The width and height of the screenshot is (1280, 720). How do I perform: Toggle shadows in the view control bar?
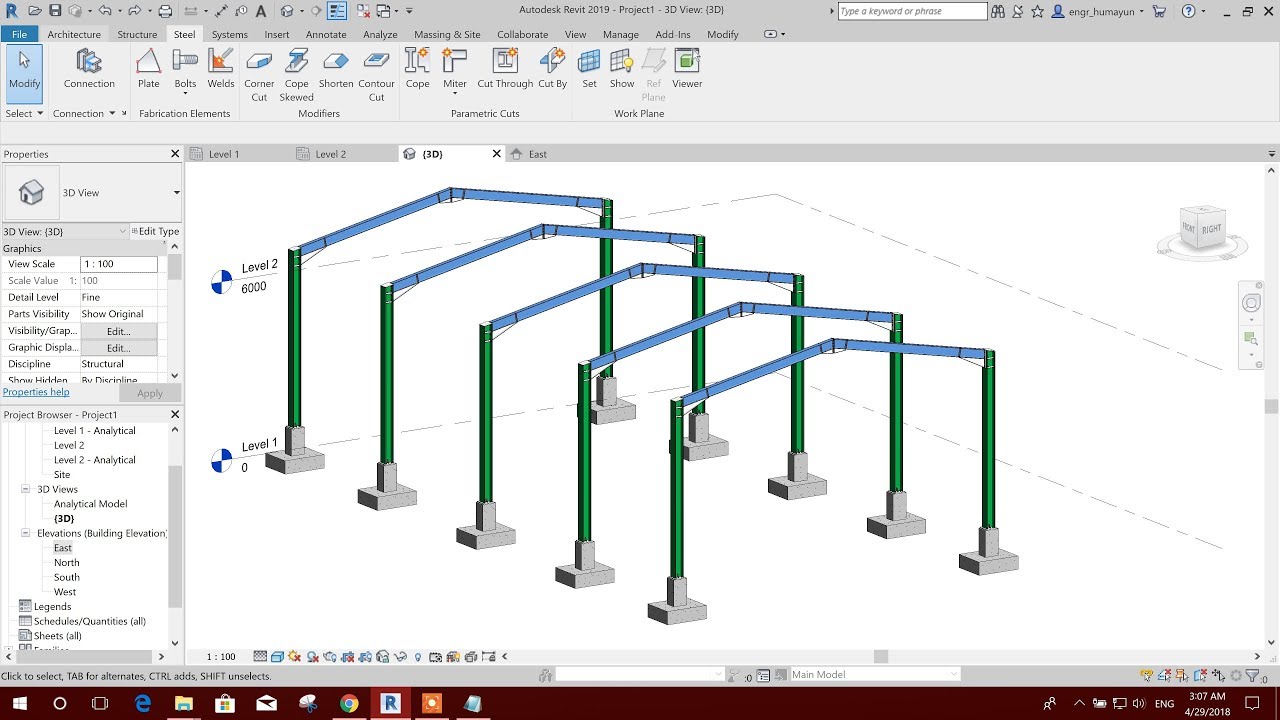(x=311, y=656)
